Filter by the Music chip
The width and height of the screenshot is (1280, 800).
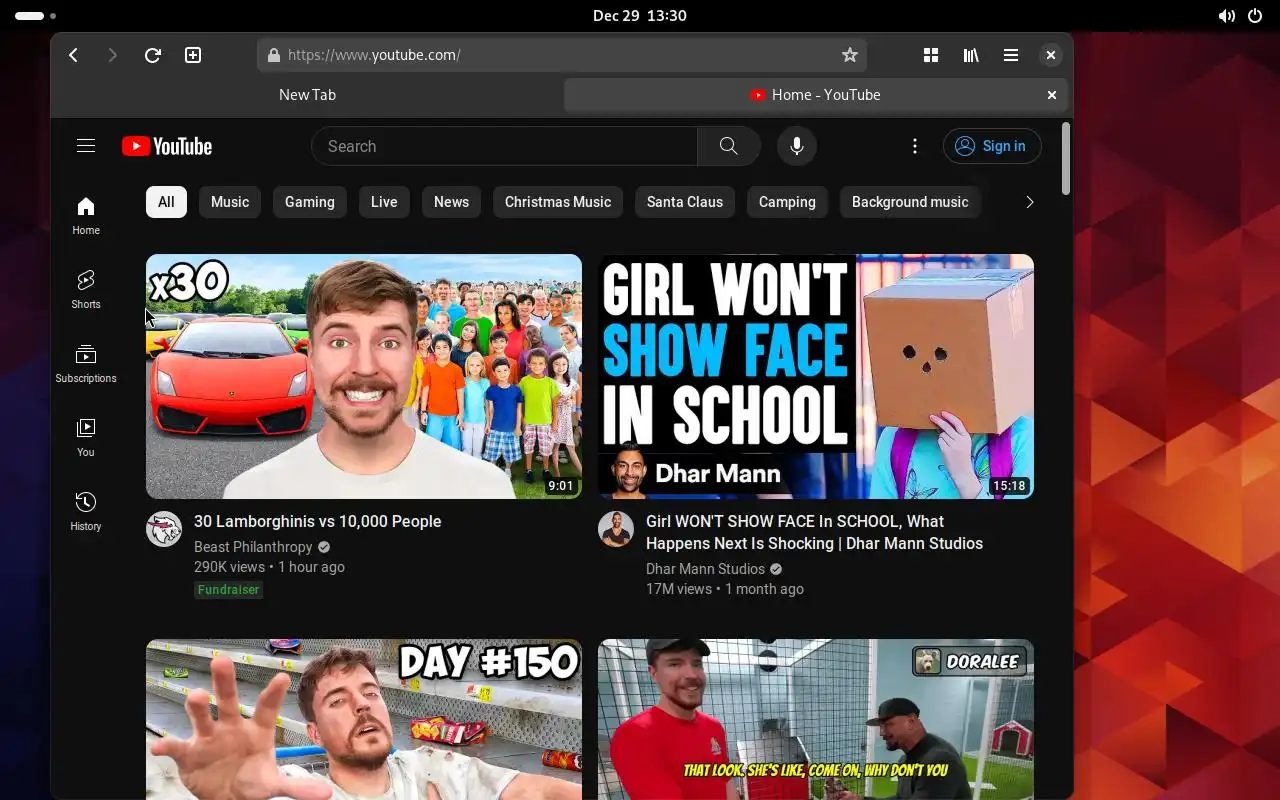pyautogui.click(x=230, y=202)
